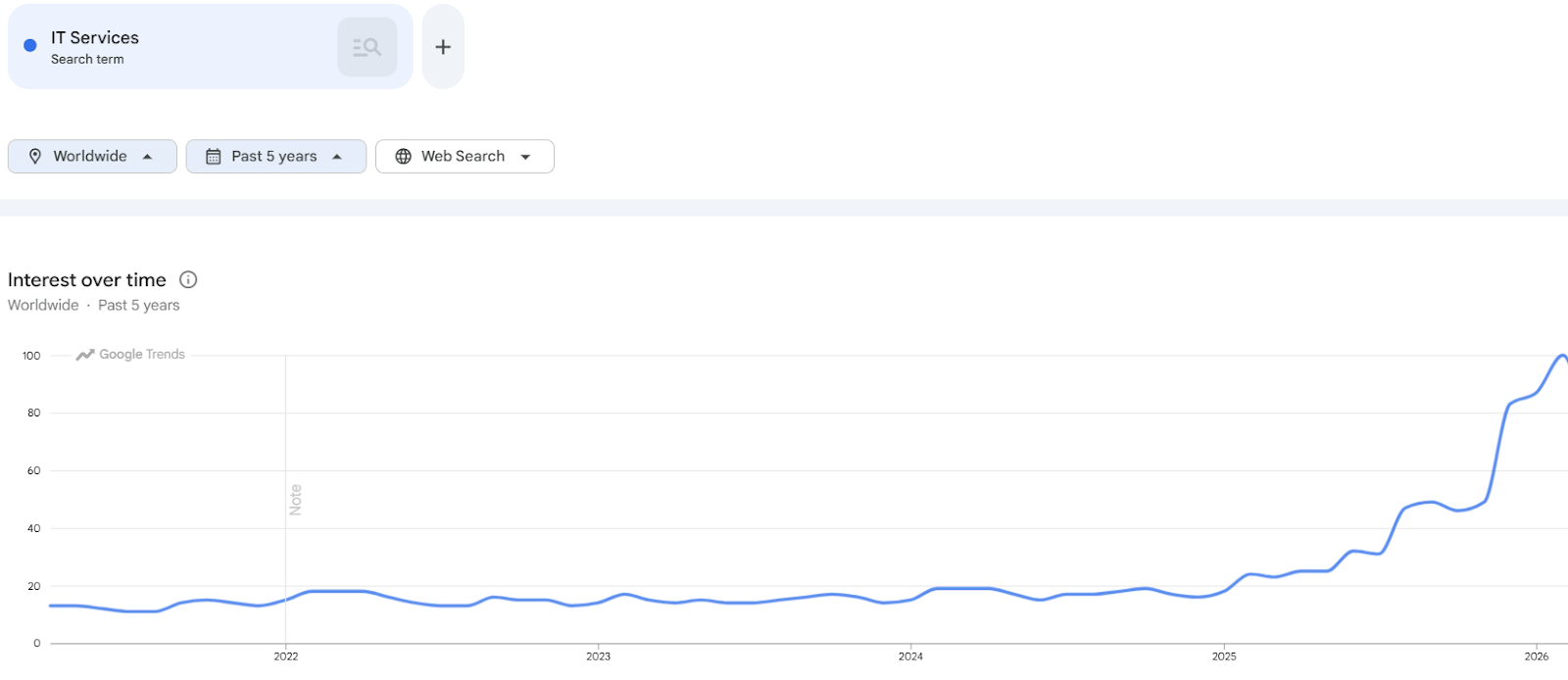Select the 2022 label on the time axis
Viewport: 1568px width, 680px height.
[286, 656]
